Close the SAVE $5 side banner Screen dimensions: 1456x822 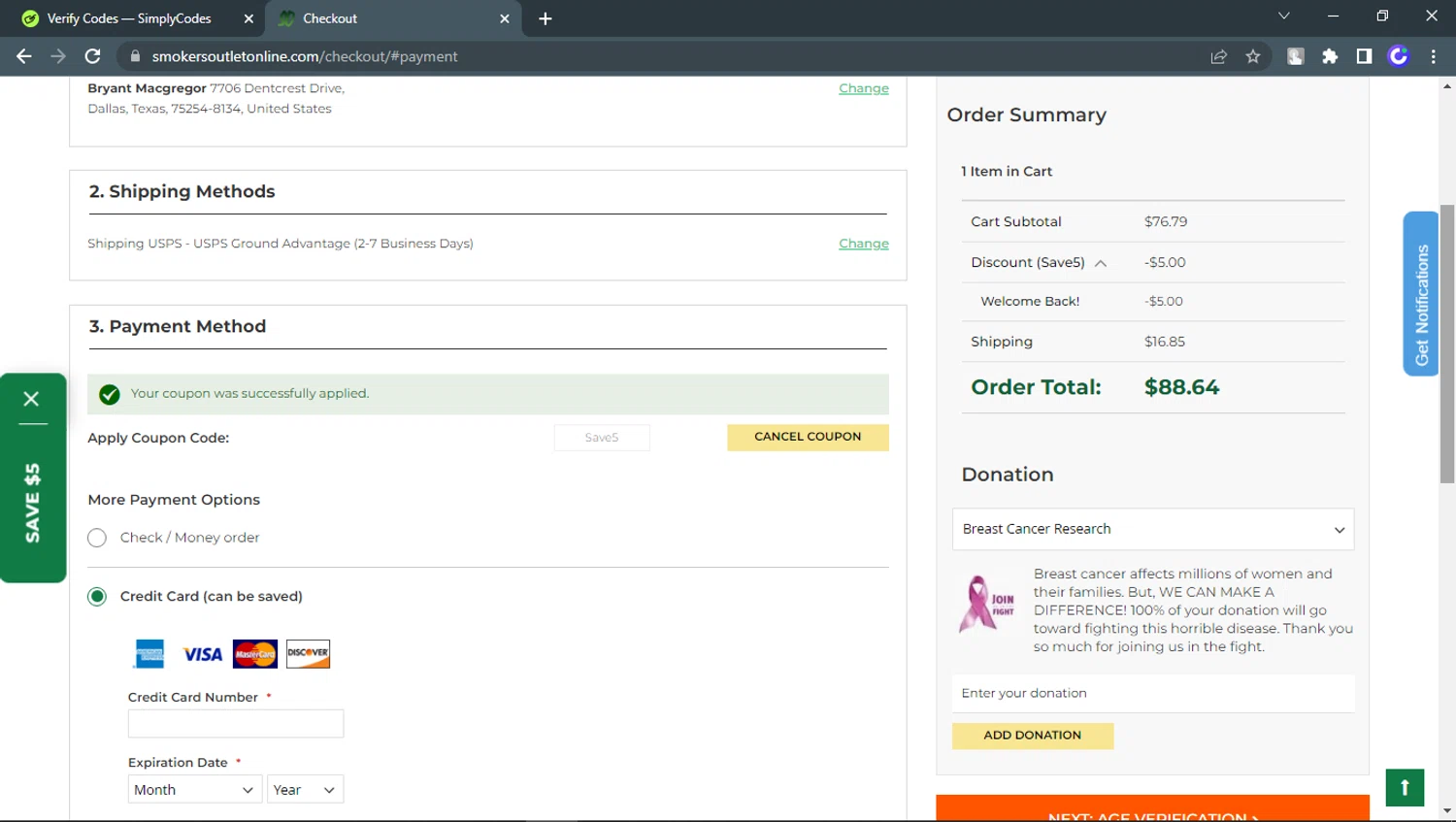tap(31, 399)
